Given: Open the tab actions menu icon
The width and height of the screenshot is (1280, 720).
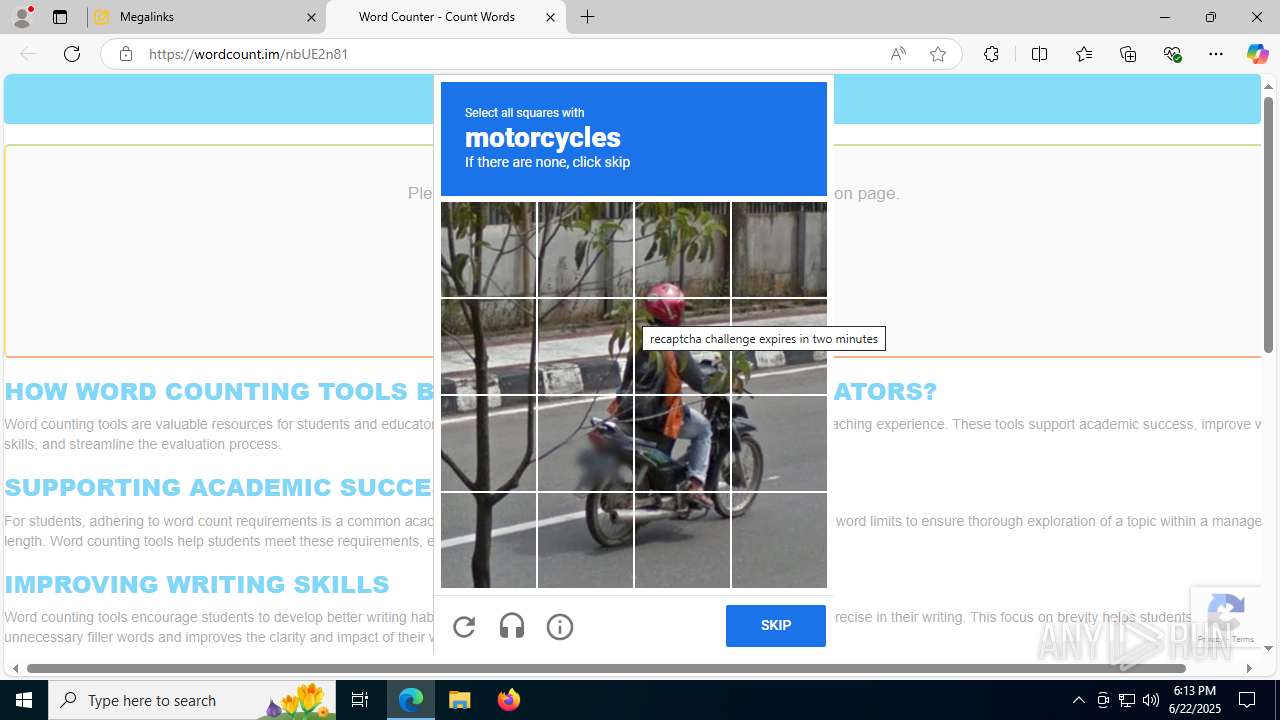Looking at the screenshot, I should (60, 17).
